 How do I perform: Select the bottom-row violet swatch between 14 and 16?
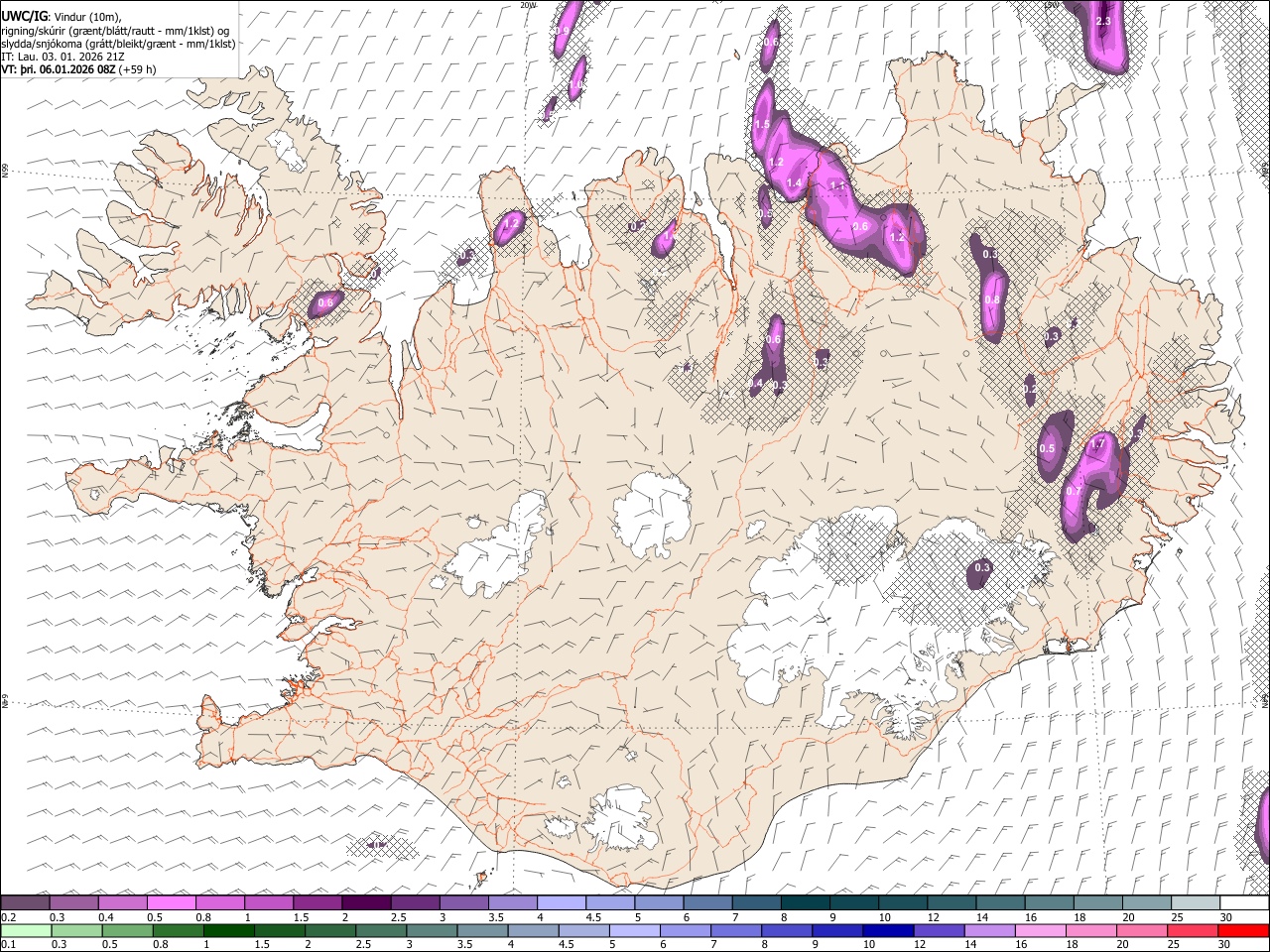[x=992, y=930]
